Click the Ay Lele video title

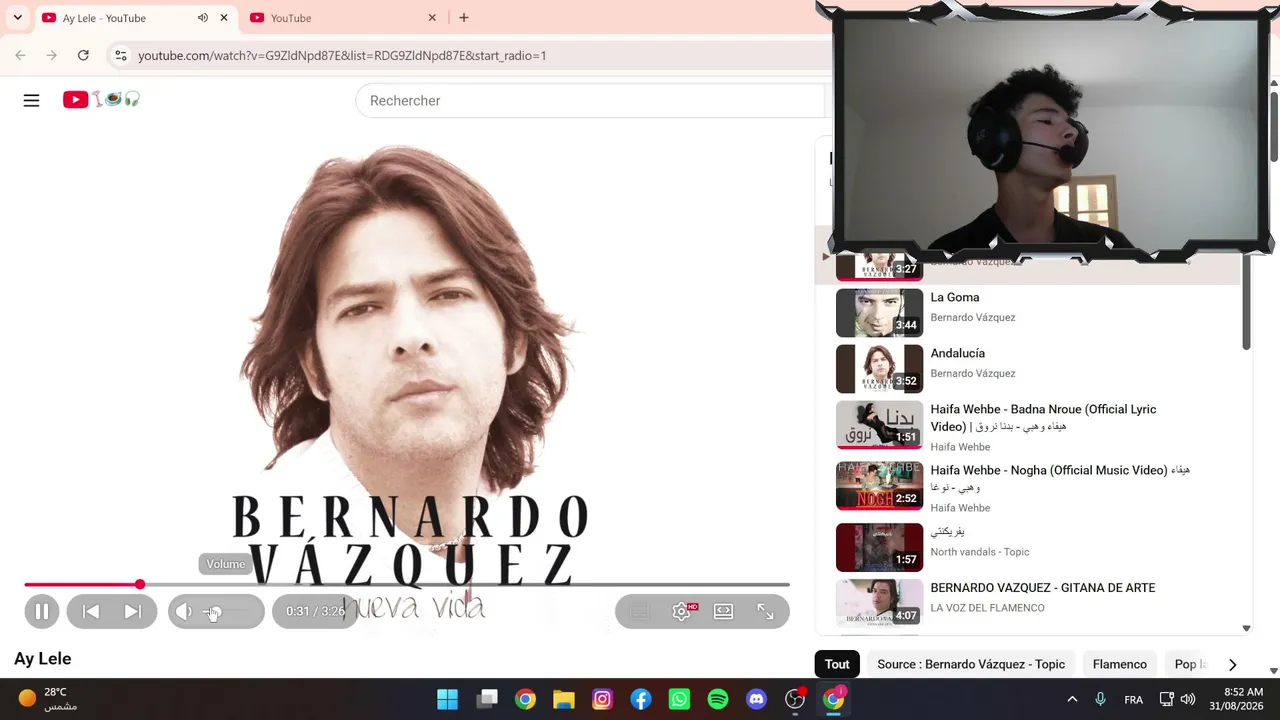point(43,659)
